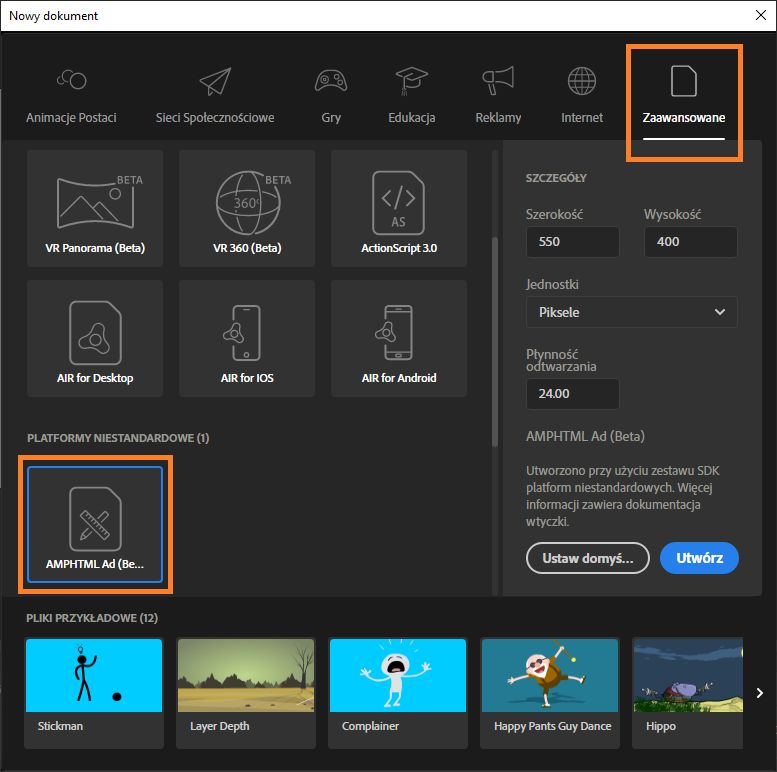The width and height of the screenshot is (777, 772).
Task: Open the Reklamy category
Action: 498,97
